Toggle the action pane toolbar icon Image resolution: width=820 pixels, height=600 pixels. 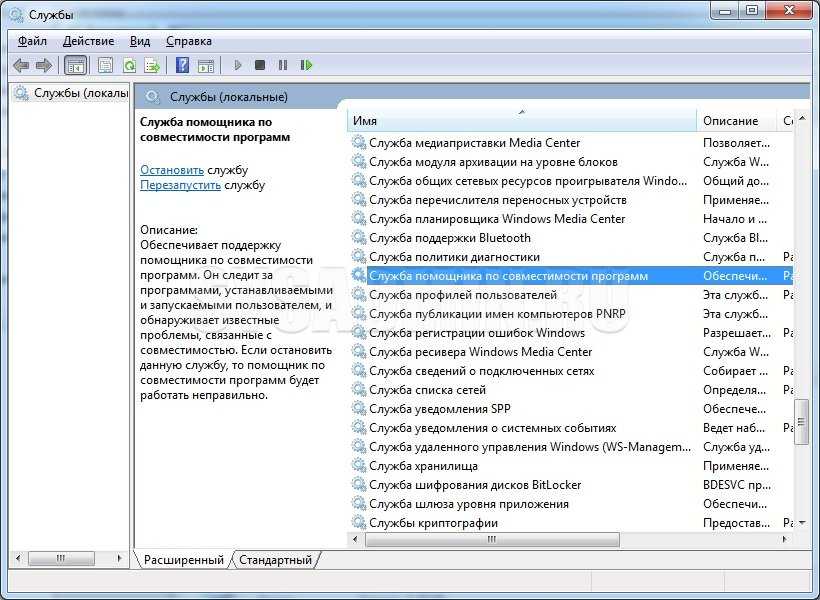coord(206,65)
